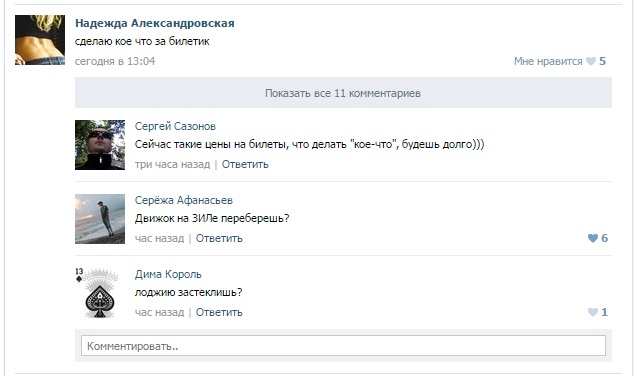This screenshot has width=638, height=376.
Task: Open Сергей Сазонов name link
Action: (175, 126)
